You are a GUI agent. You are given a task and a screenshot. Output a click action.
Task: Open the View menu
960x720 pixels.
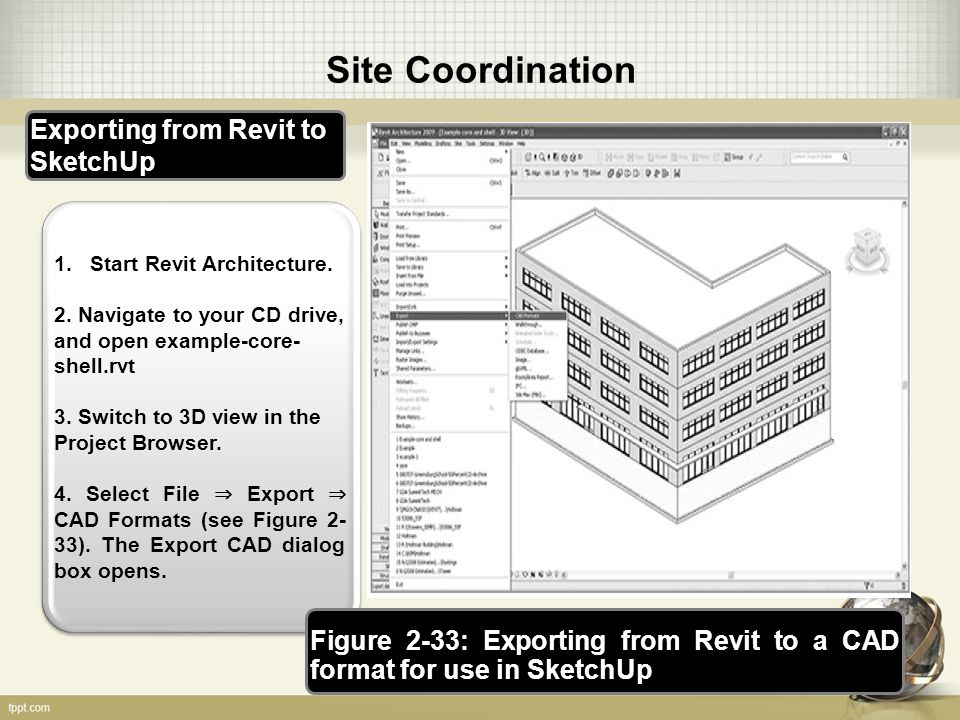click(407, 143)
